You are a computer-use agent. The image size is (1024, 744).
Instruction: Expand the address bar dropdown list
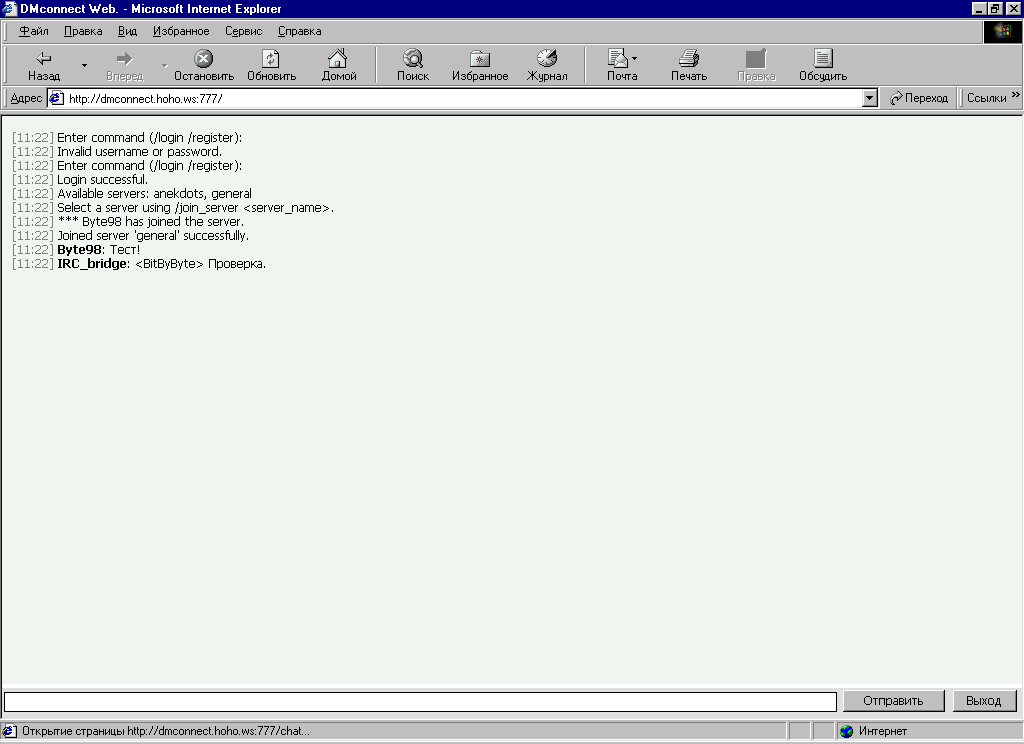(x=869, y=98)
